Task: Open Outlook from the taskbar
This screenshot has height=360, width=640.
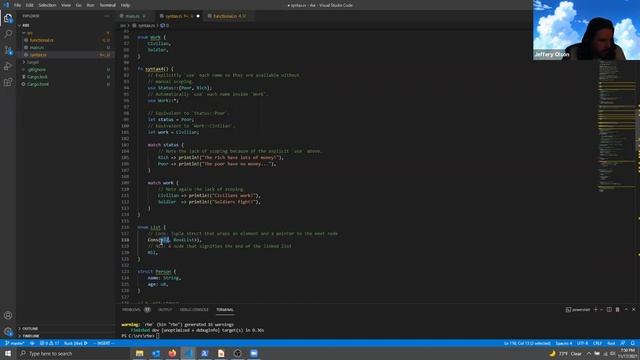Action: coord(156,353)
